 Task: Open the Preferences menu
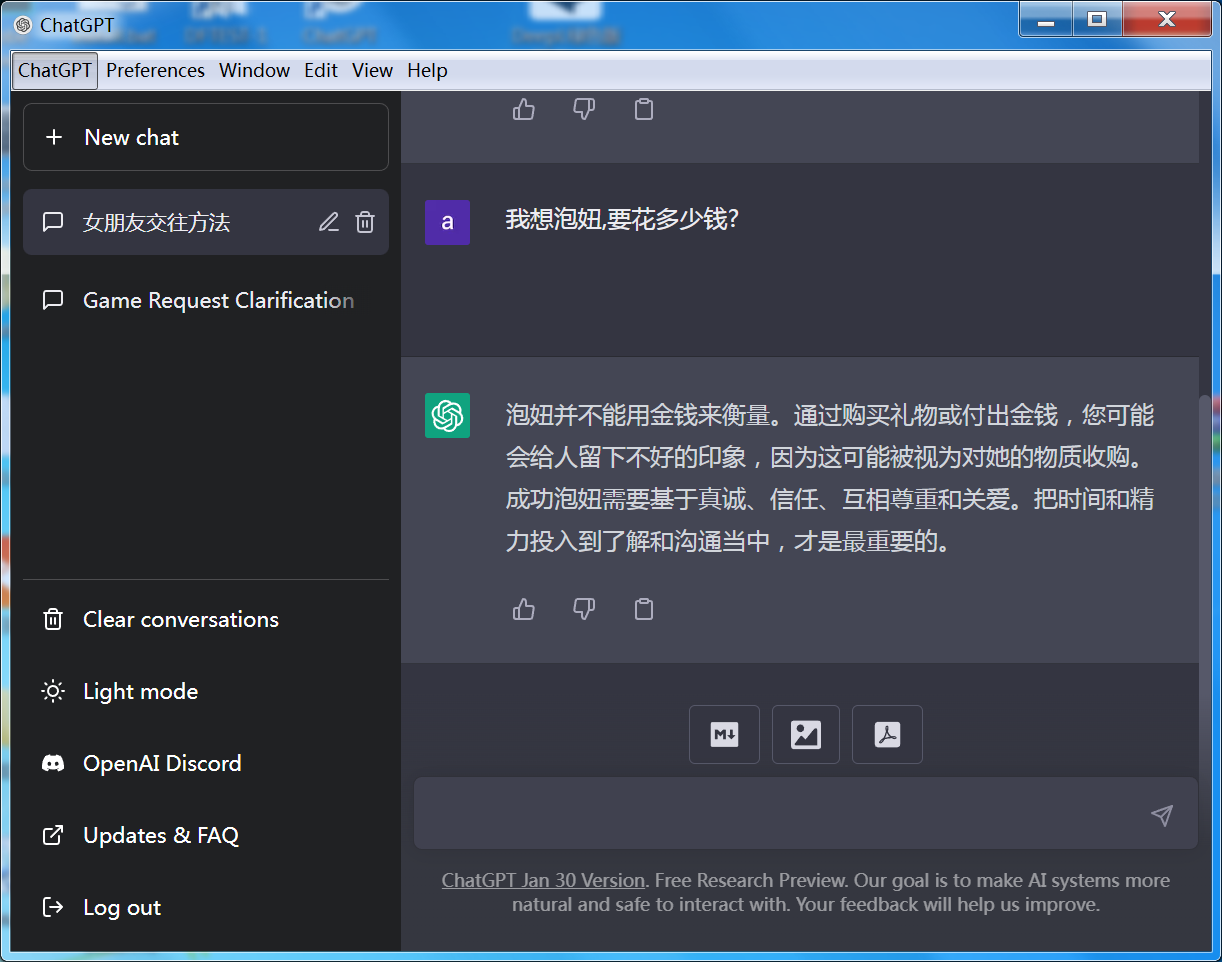(155, 70)
